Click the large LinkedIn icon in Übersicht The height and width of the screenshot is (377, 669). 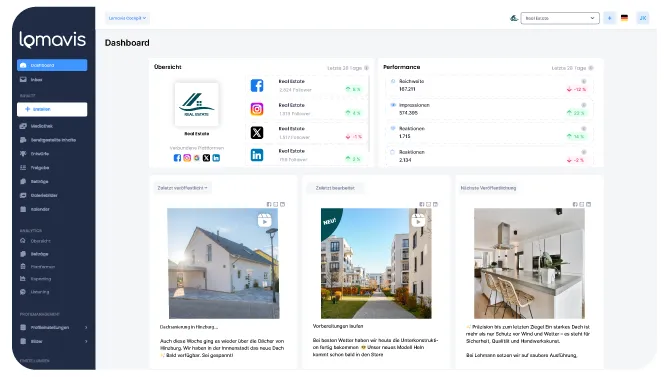click(x=257, y=155)
